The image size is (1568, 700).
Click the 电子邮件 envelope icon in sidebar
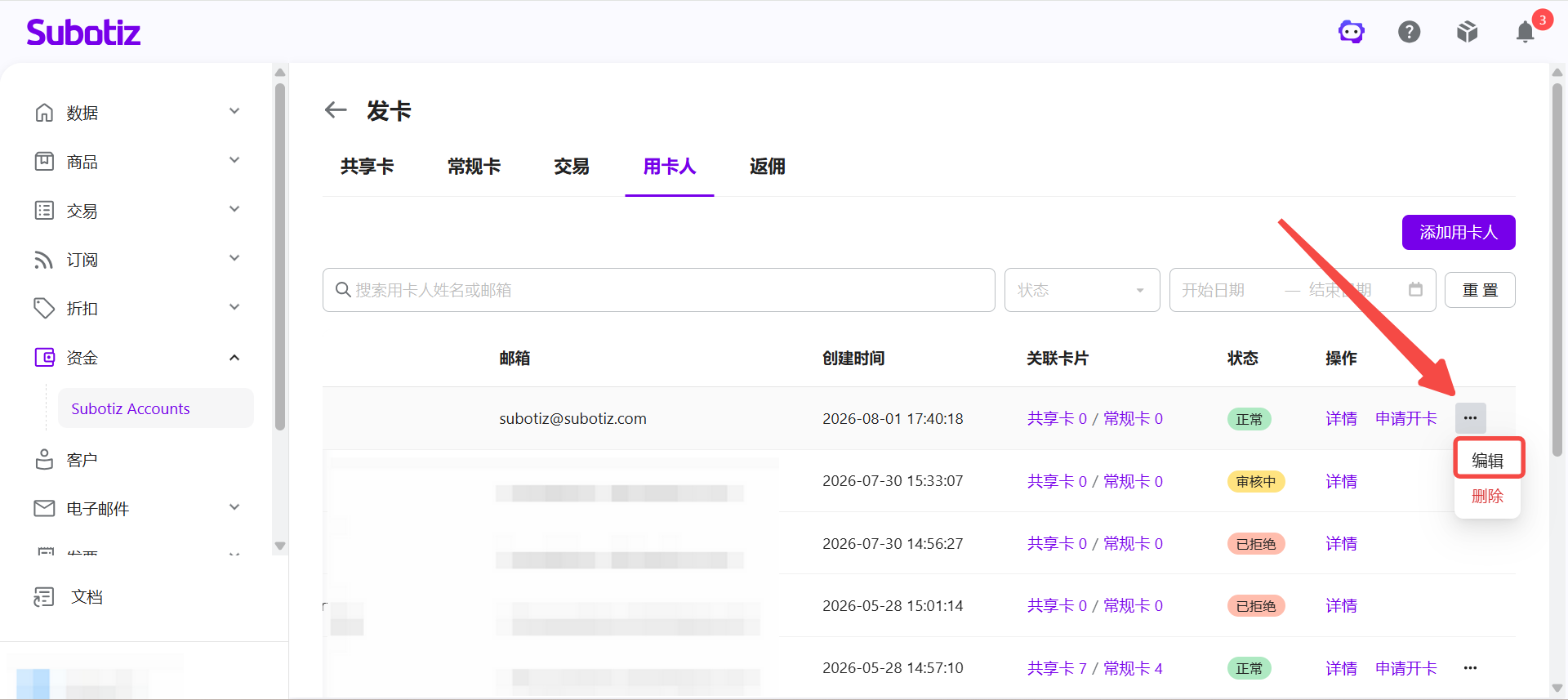44,508
